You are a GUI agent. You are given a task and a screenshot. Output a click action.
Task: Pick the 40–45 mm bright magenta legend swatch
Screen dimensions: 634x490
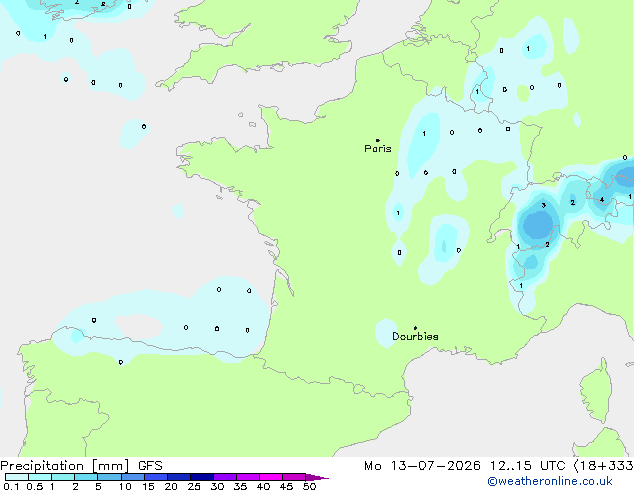click(271, 477)
